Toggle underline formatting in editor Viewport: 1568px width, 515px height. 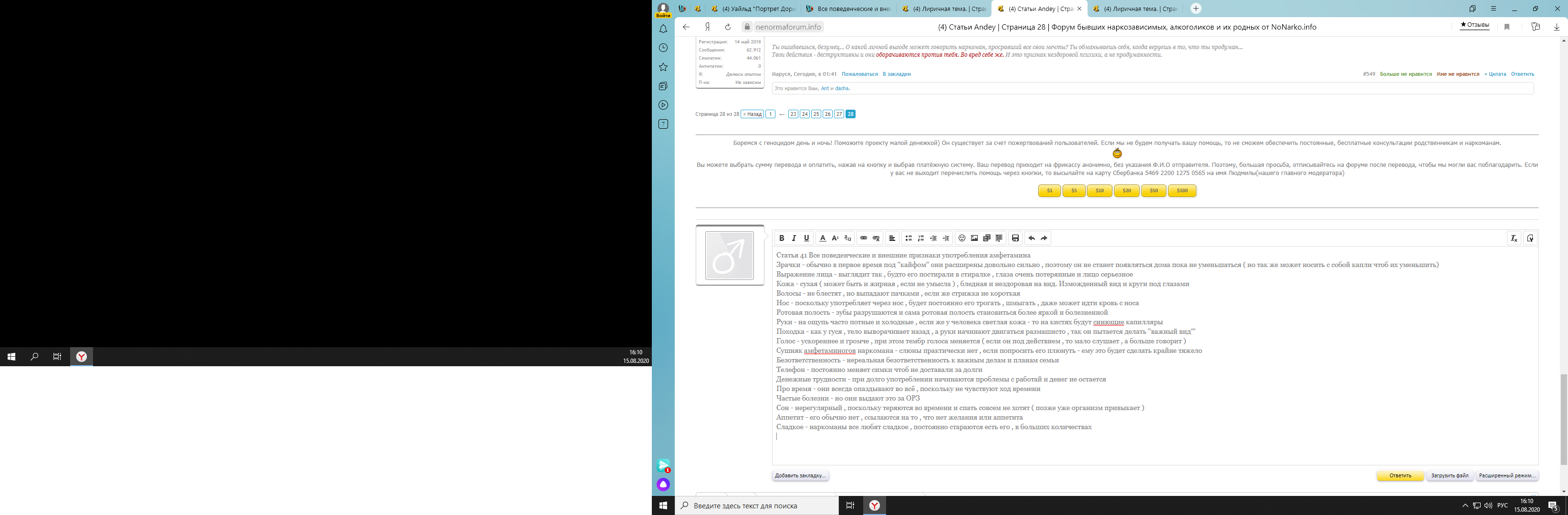coord(806,238)
